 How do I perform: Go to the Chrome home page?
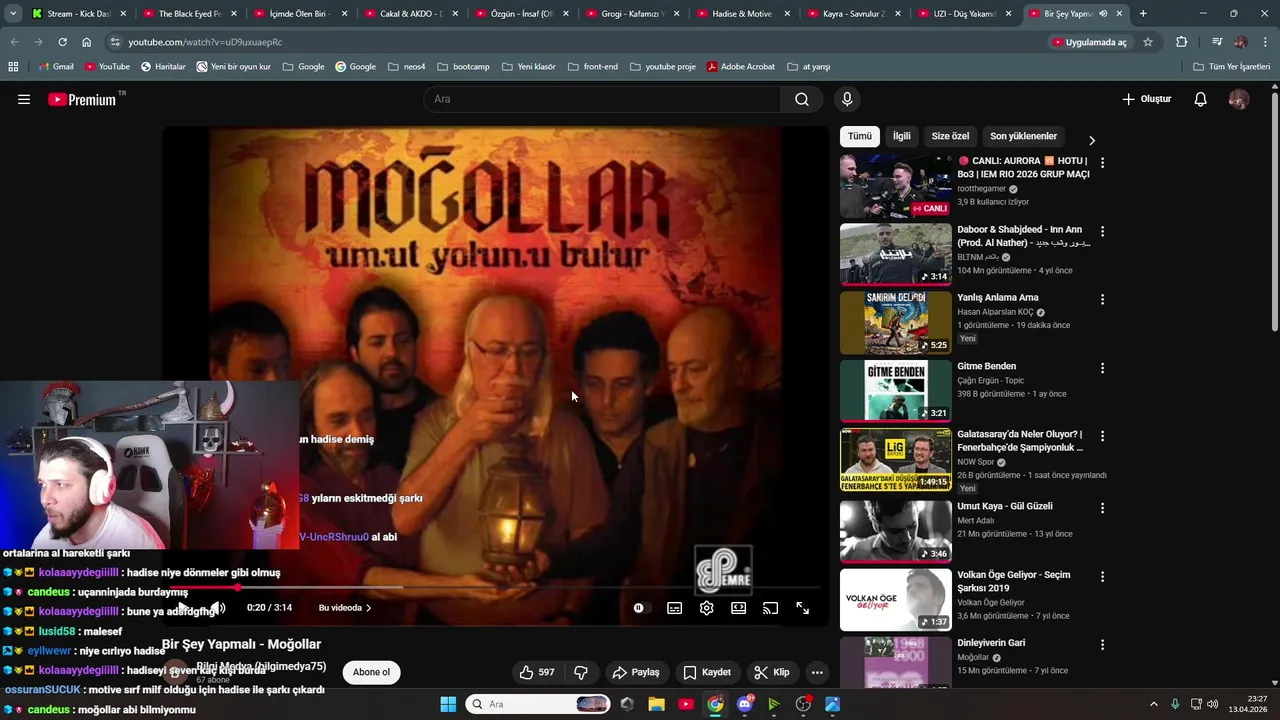pos(86,42)
